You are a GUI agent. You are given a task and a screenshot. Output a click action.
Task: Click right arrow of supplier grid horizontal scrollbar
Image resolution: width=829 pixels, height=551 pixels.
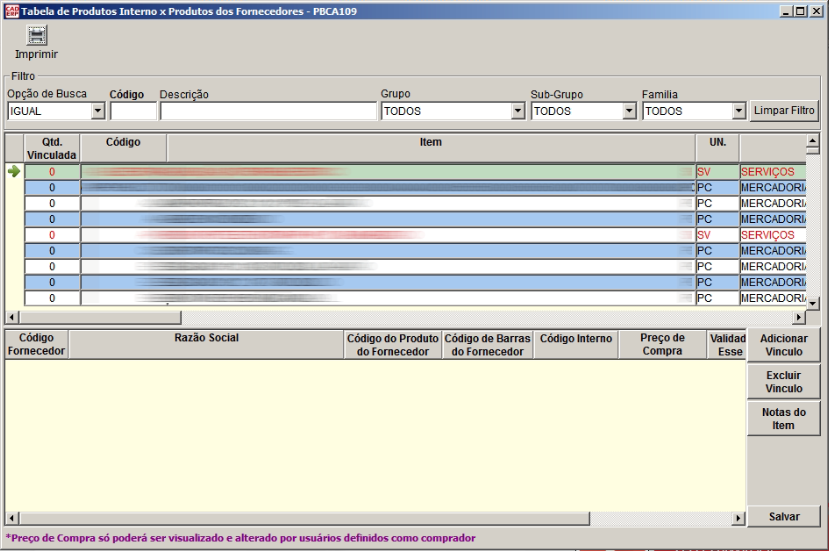pyautogui.click(x=738, y=518)
